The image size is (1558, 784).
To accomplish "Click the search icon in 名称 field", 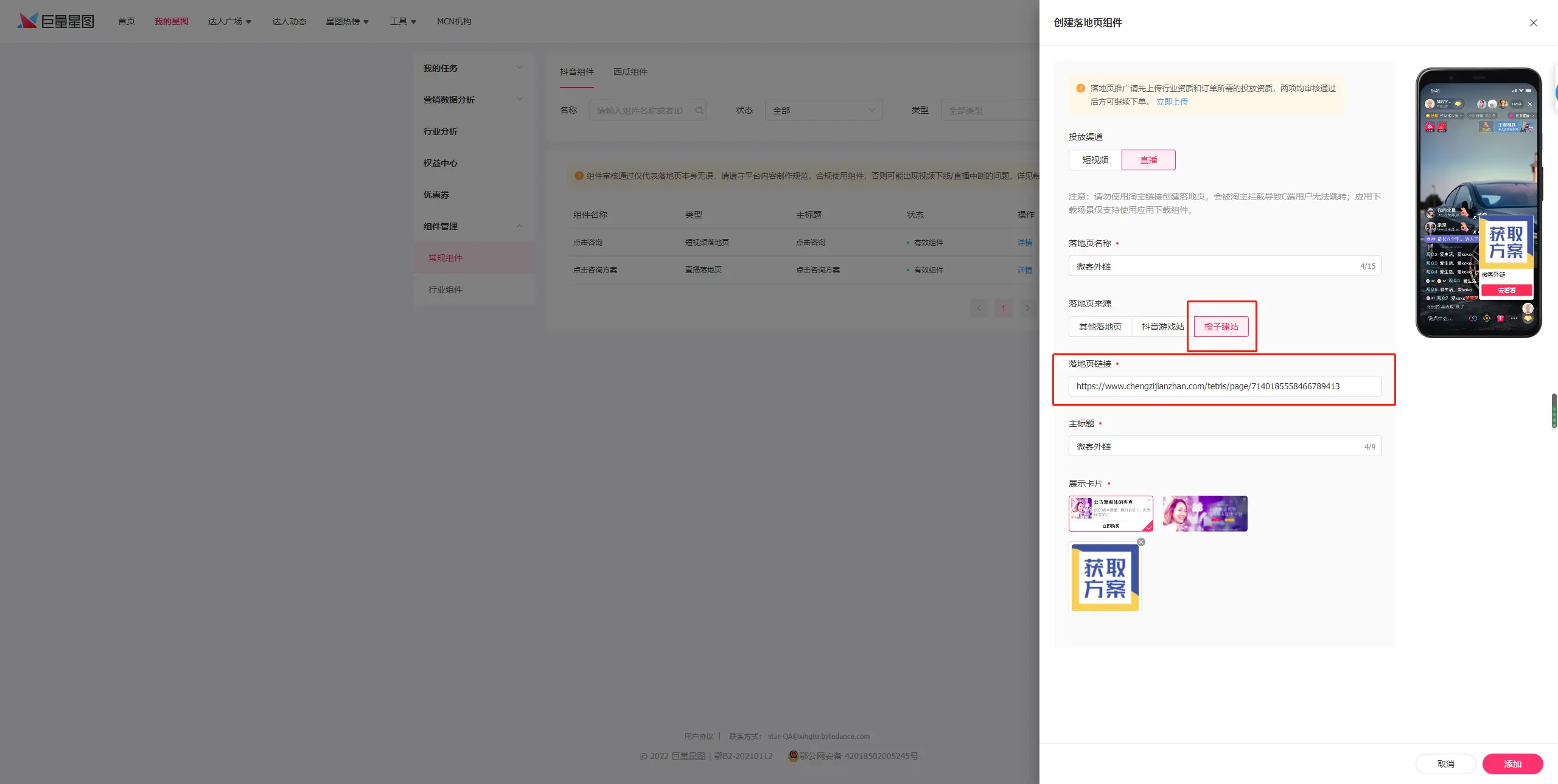I will coord(699,110).
